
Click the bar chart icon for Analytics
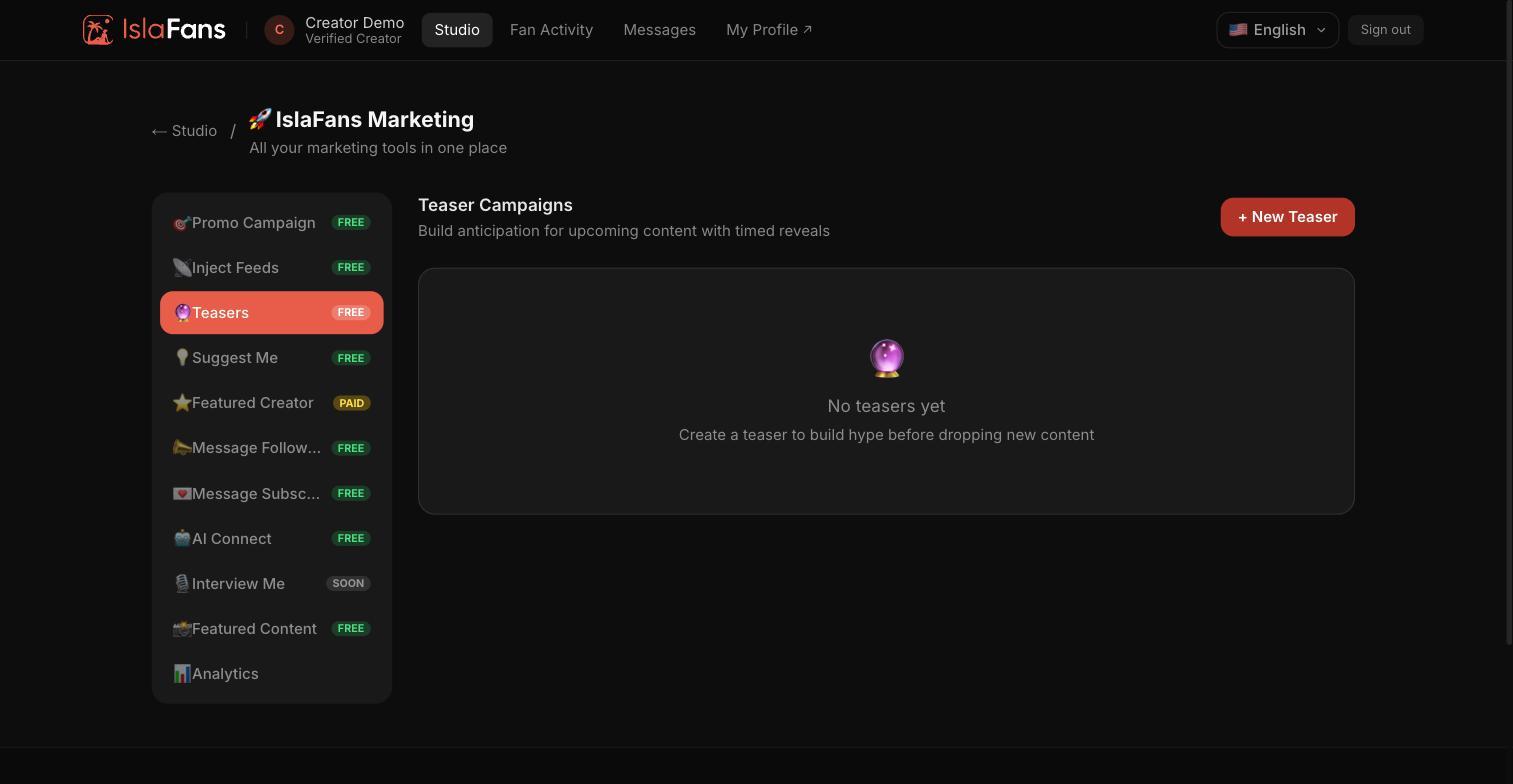point(182,674)
